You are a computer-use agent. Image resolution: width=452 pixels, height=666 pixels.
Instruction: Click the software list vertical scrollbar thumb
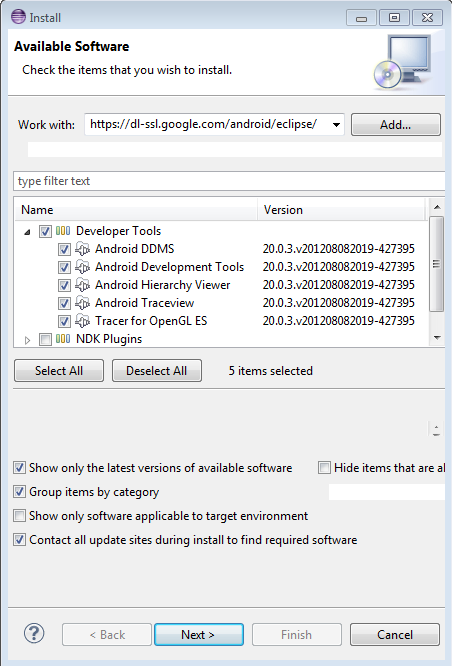coord(436,264)
